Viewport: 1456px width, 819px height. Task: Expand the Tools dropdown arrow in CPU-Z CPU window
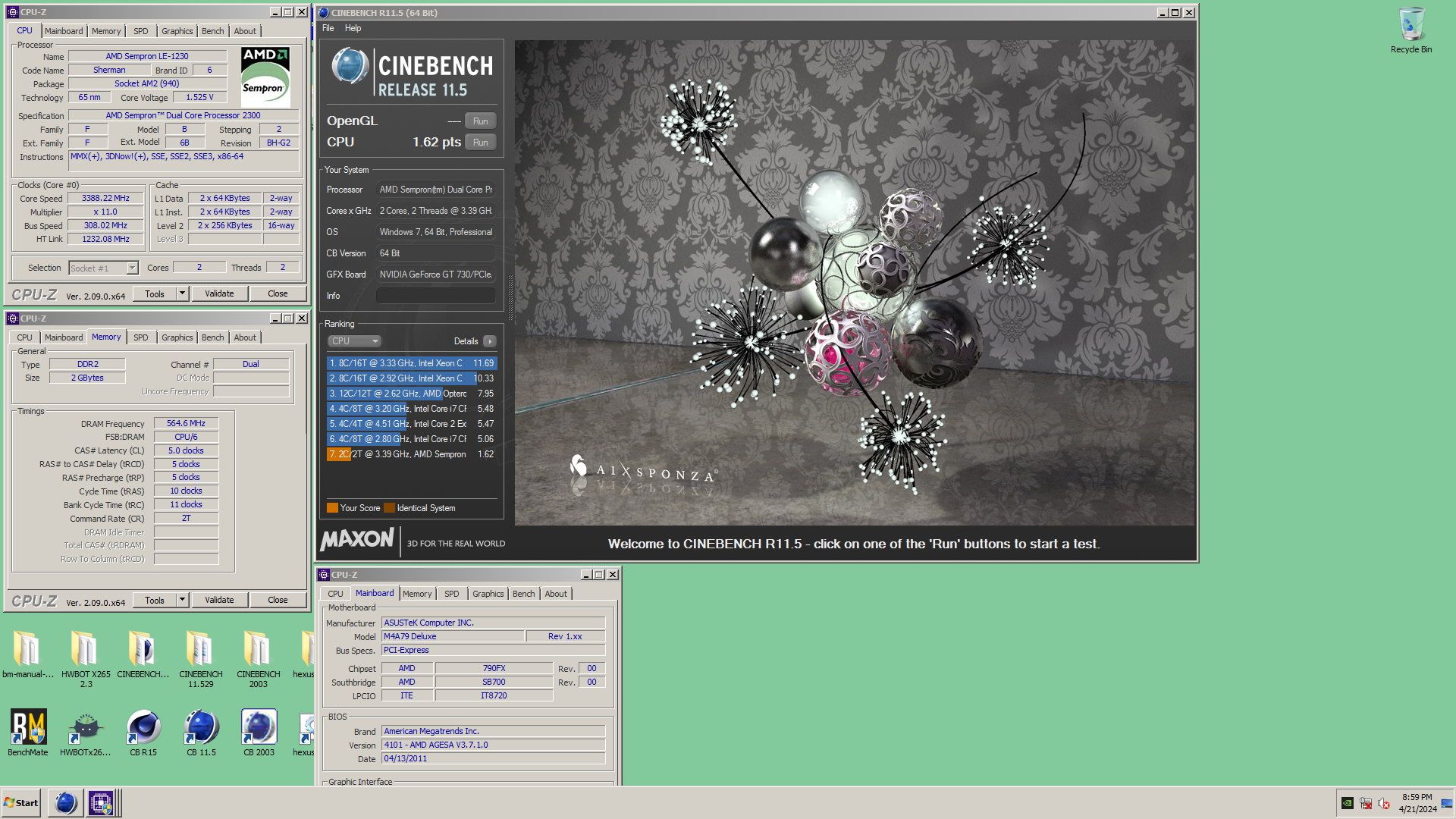pos(182,293)
